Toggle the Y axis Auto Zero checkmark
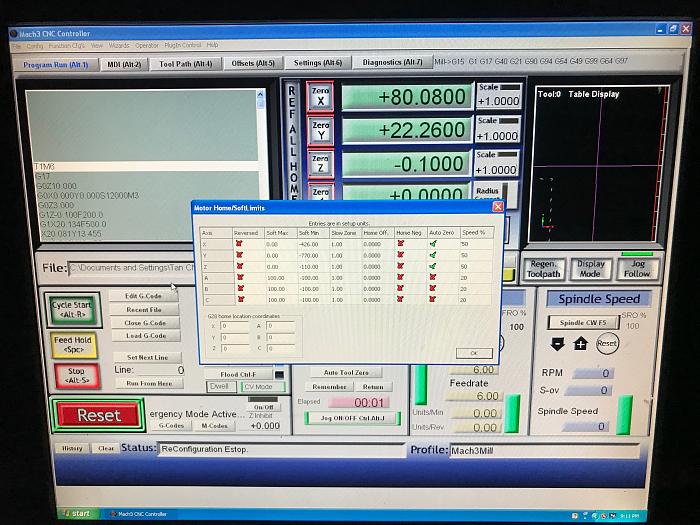 [434, 256]
